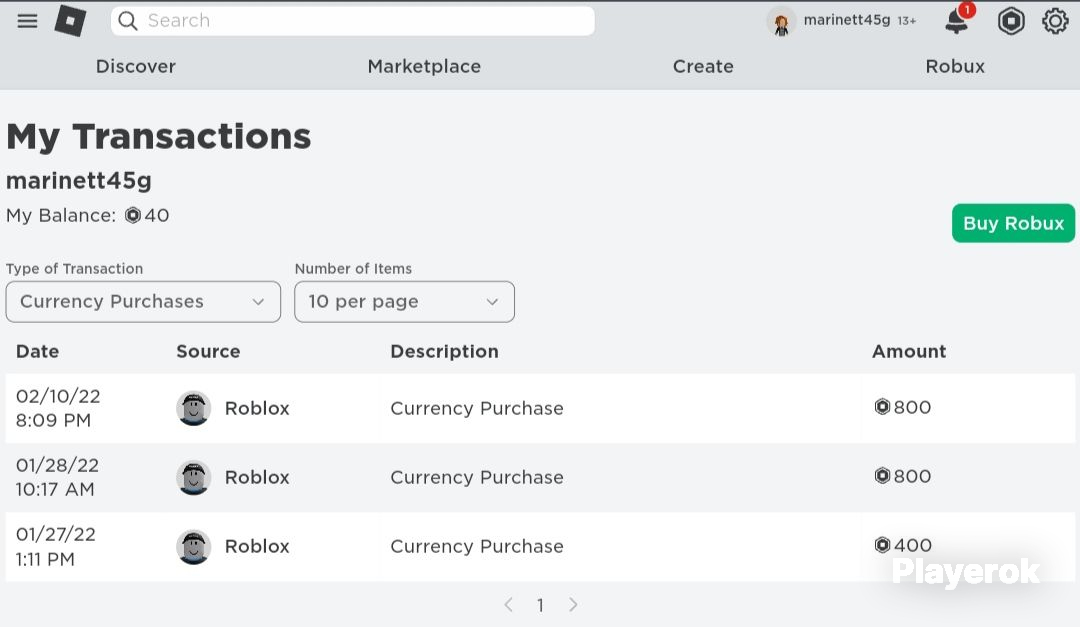
Task: Open the Robux balance icon in header
Action: (x=1010, y=21)
